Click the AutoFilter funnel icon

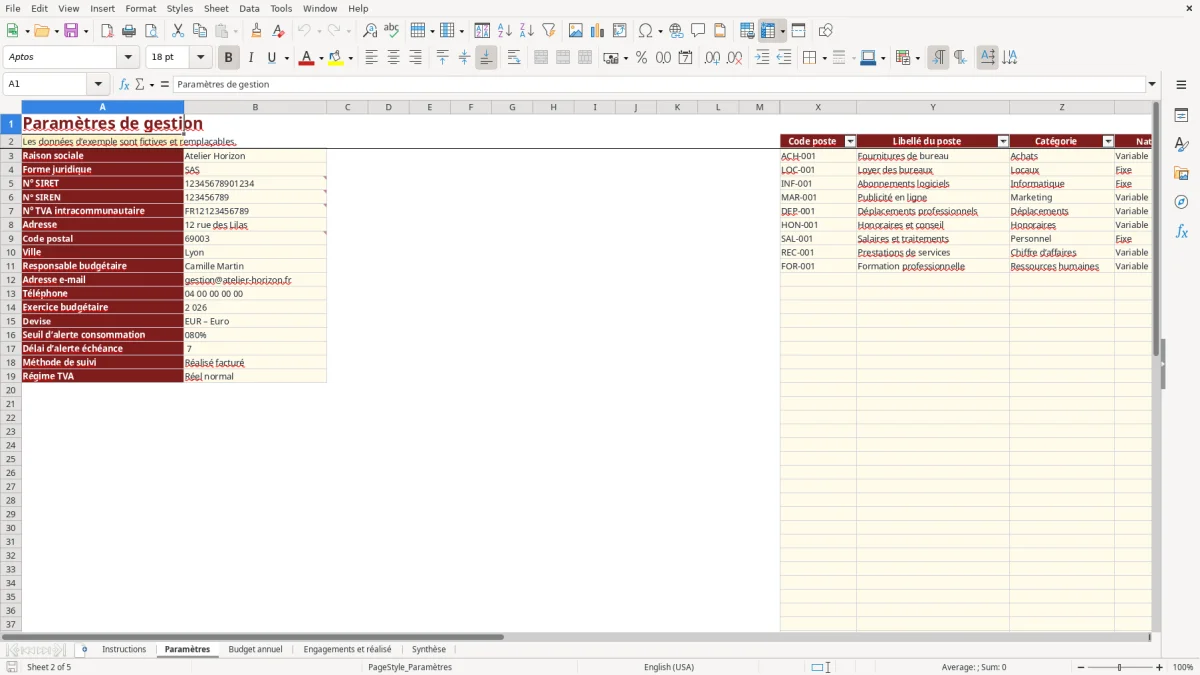tap(548, 31)
